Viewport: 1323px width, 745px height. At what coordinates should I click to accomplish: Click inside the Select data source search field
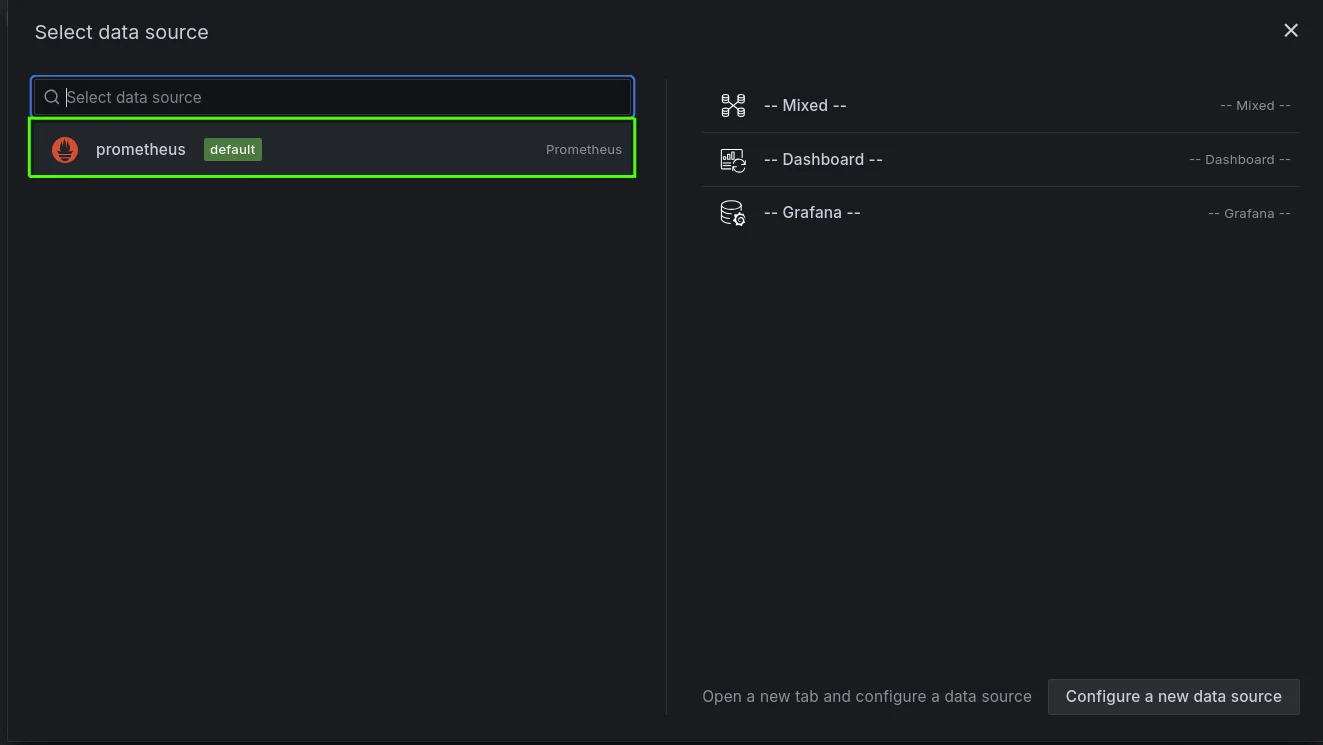(330, 96)
